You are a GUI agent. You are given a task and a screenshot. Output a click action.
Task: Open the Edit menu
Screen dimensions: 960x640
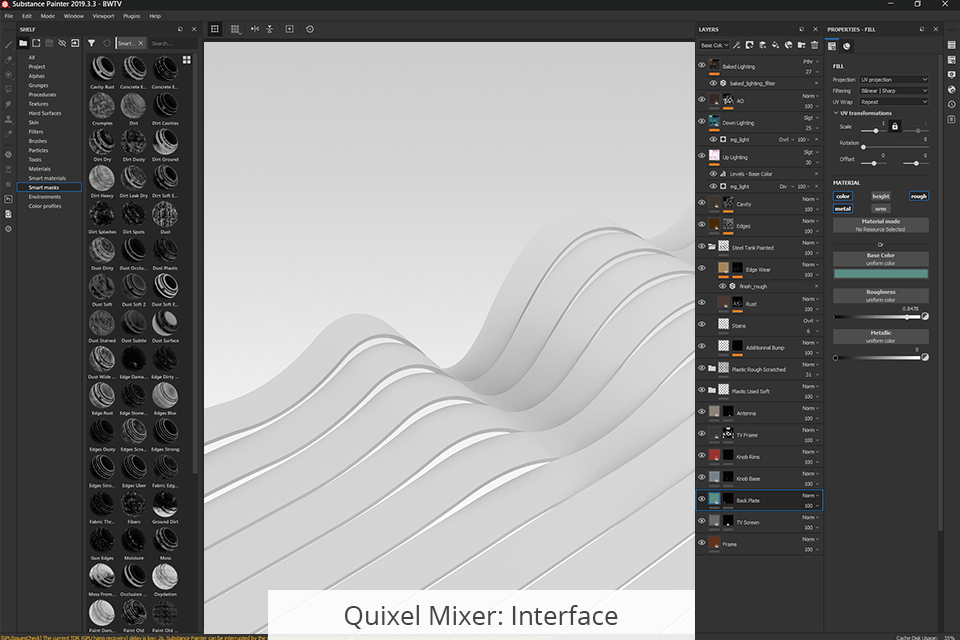(x=27, y=16)
